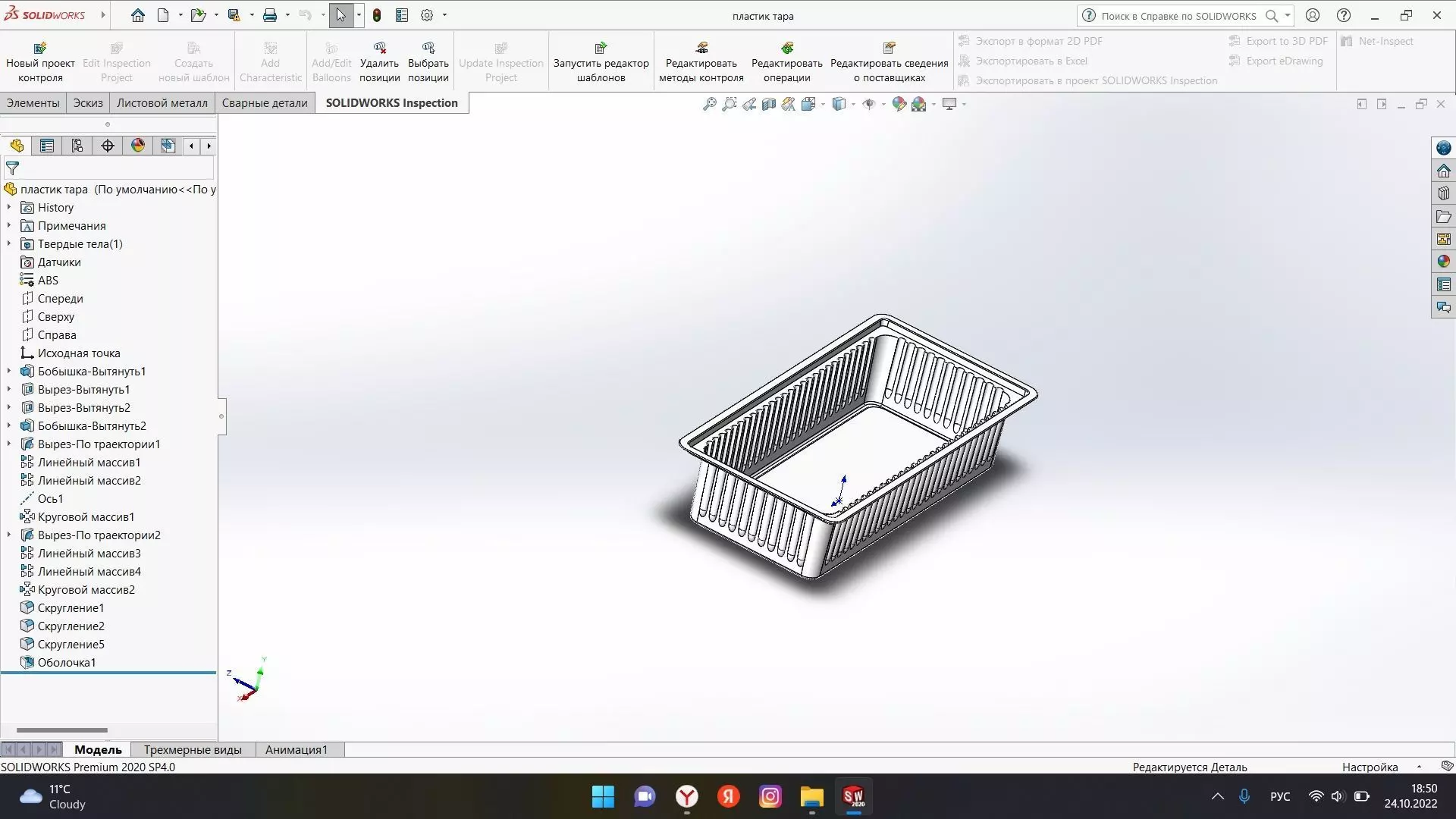Switch to PropertyManager tab icon
The width and height of the screenshot is (1456, 819).
[x=47, y=146]
